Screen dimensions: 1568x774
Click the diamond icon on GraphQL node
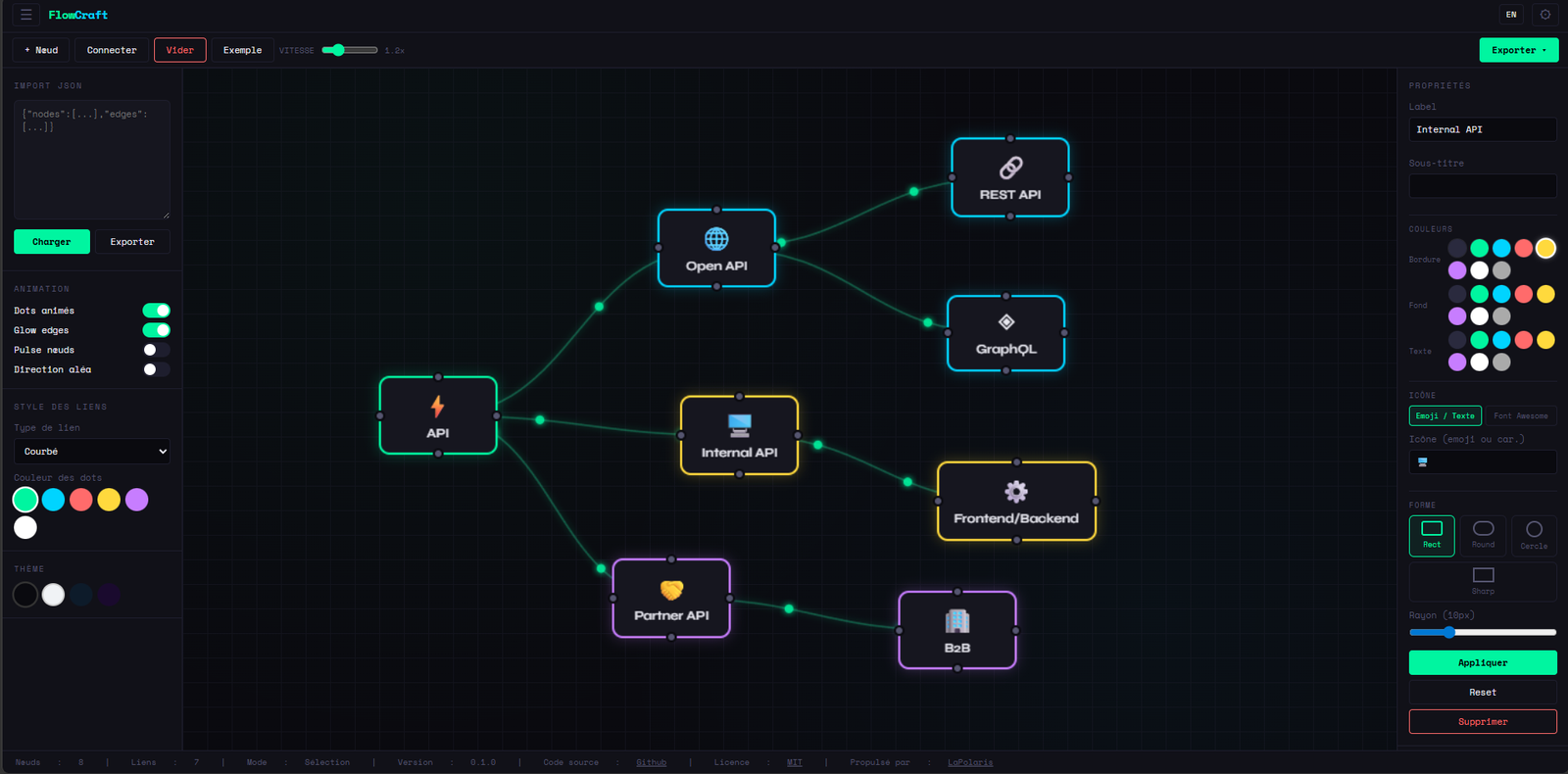pos(1006,322)
